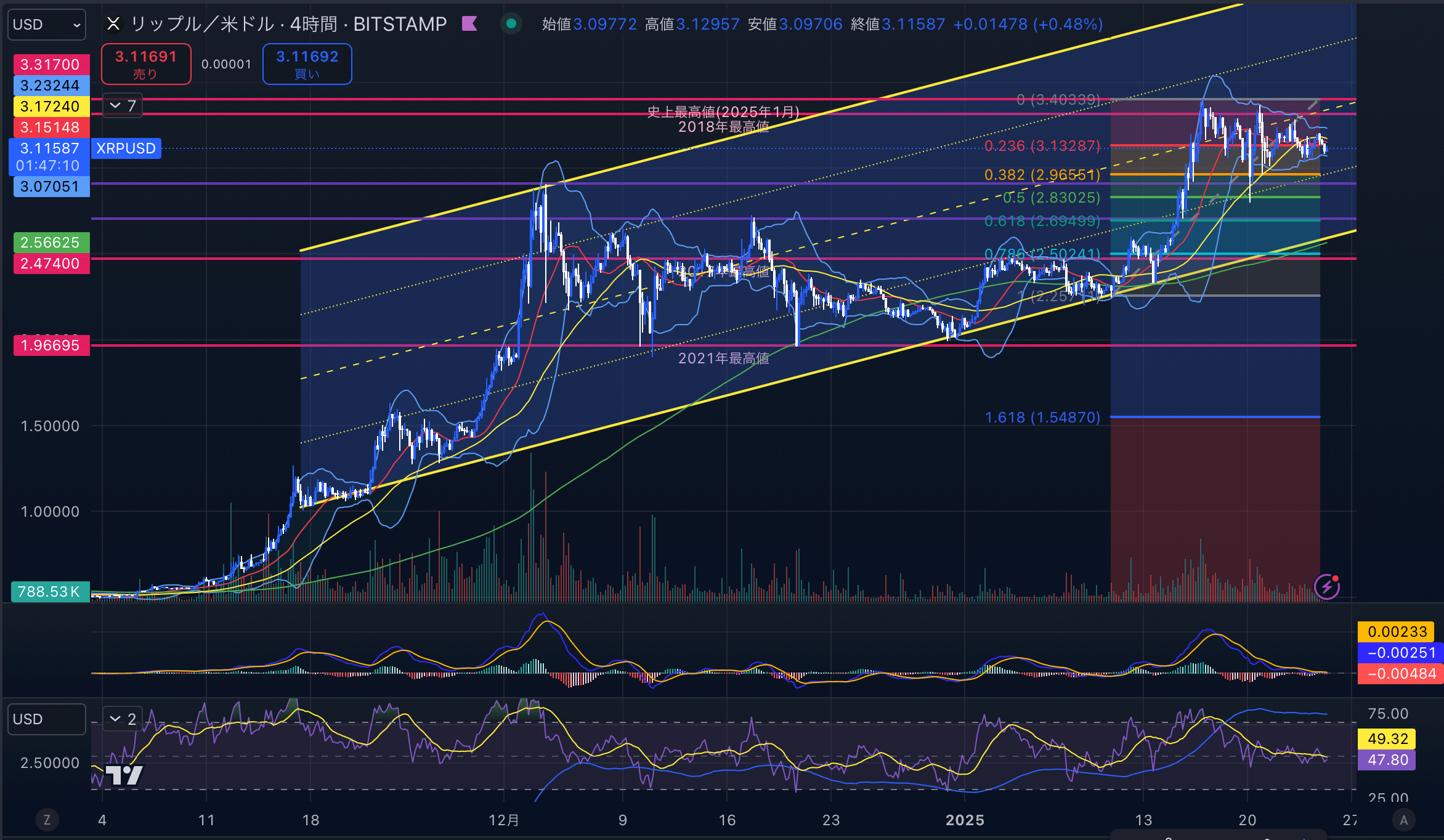Click the 2025 date on time axis

coord(965,820)
